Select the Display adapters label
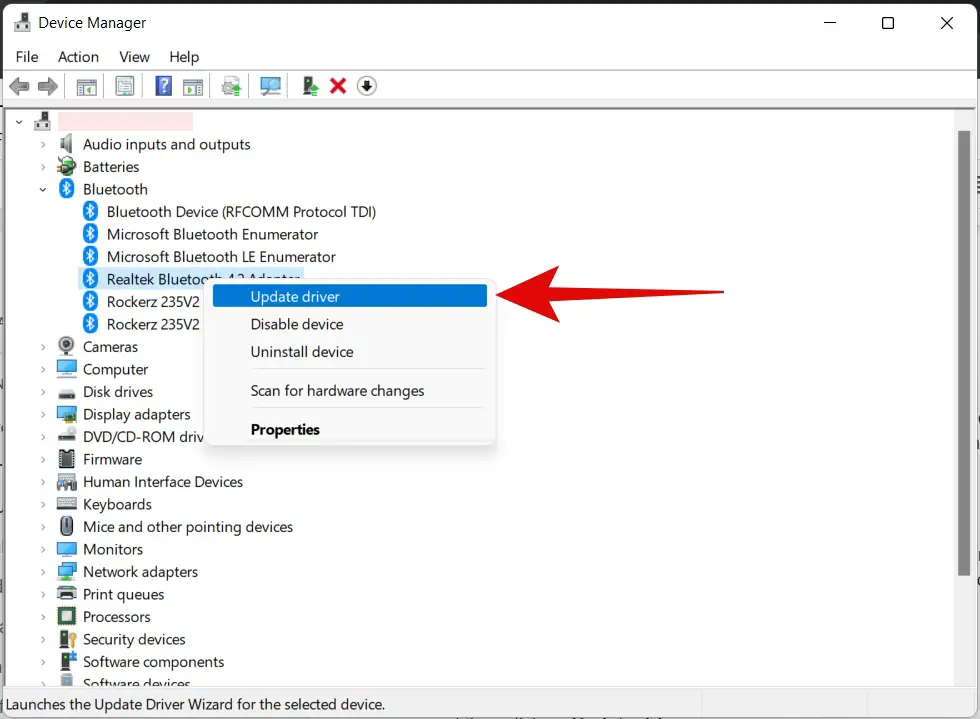The image size is (980, 719). pos(137,415)
